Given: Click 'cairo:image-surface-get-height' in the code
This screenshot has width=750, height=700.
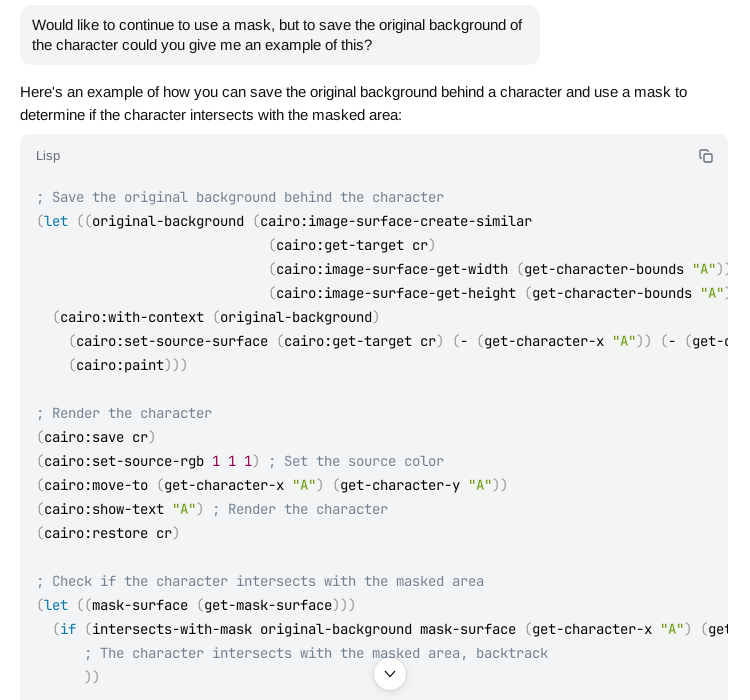Looking at the screenshot, I should click(396, 293).
